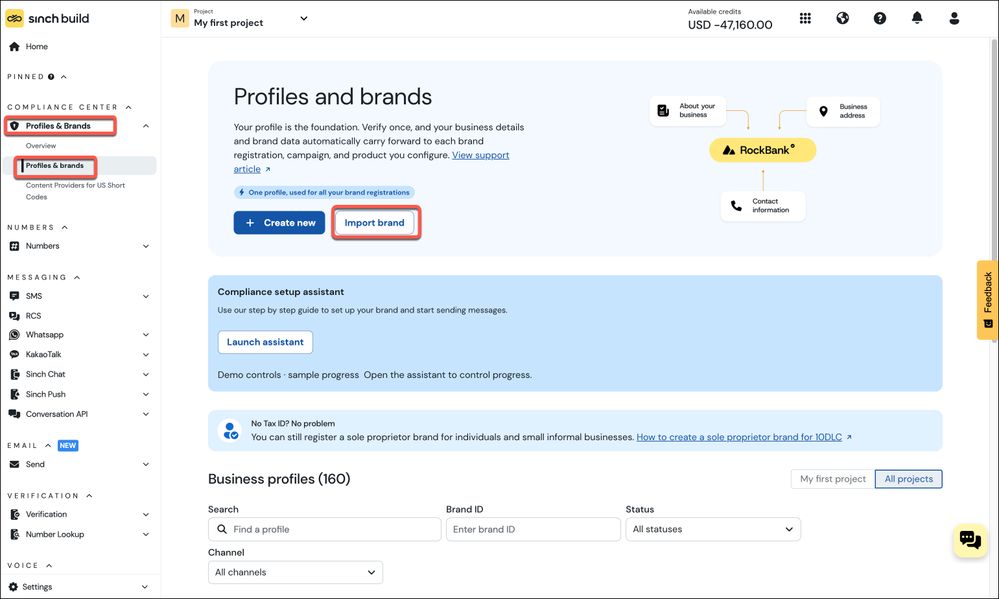Open sole proprietor brand for 10DLC link
This screenshot has height=599, width=999.
click(x=739, y=437)
